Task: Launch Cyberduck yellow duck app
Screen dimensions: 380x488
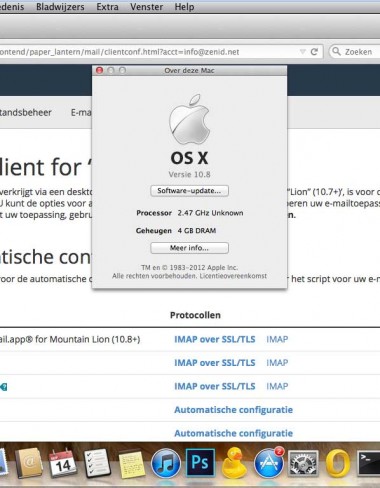Action: [234, 463]
